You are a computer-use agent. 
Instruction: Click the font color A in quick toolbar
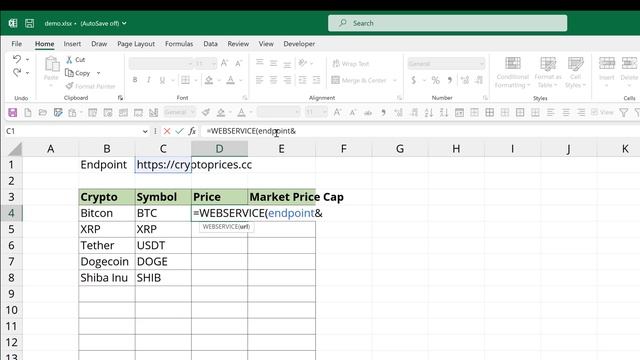click(241, 112)
